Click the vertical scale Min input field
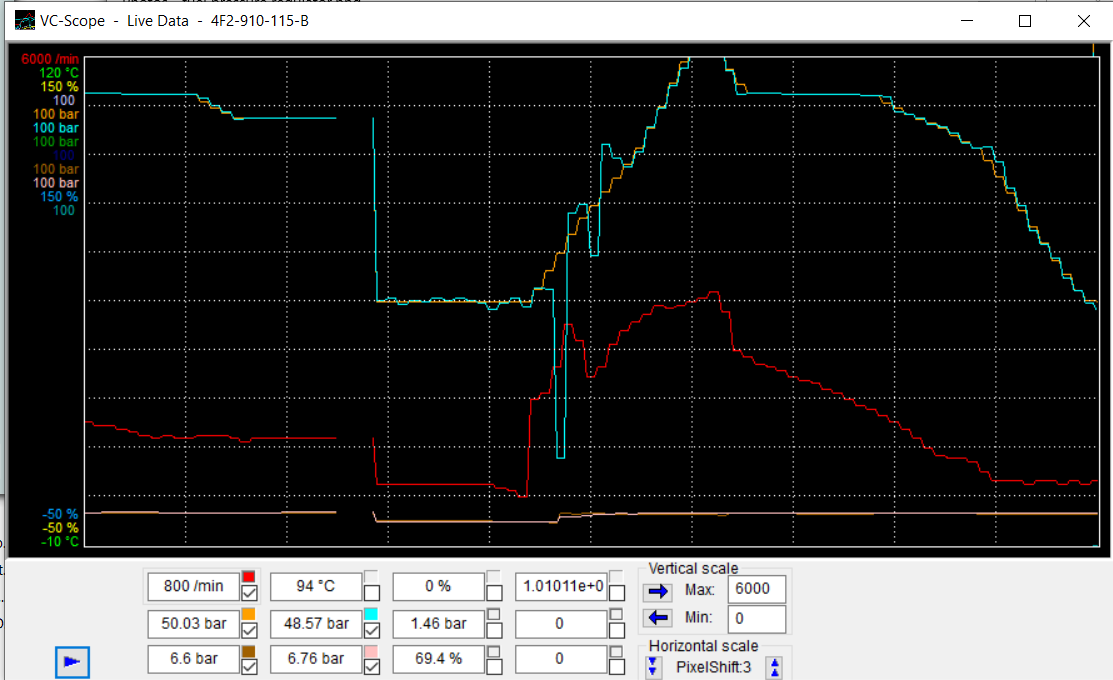 coord(756,619)
